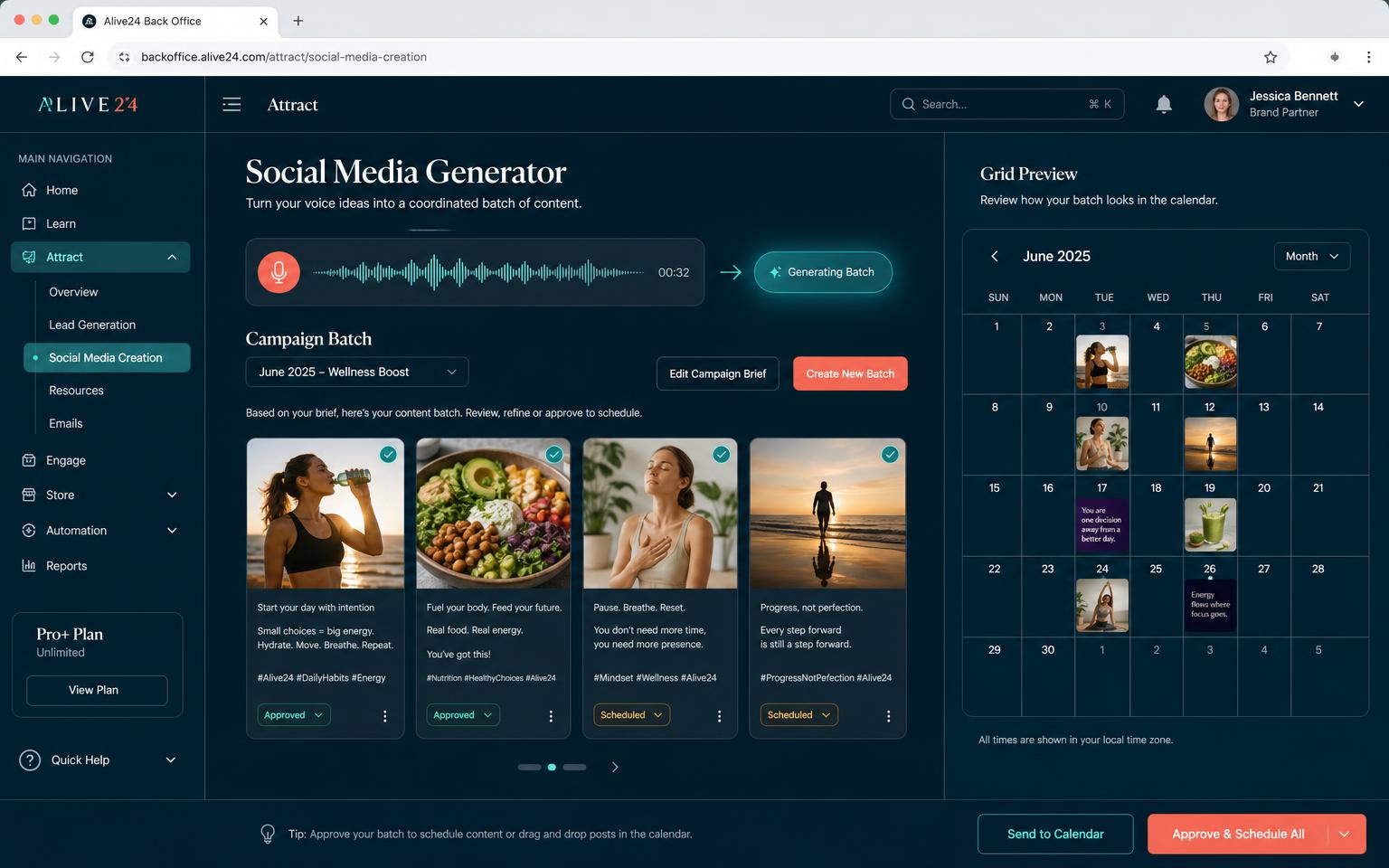
Task: Reload the browser page
Action: (x=87, y=57)
